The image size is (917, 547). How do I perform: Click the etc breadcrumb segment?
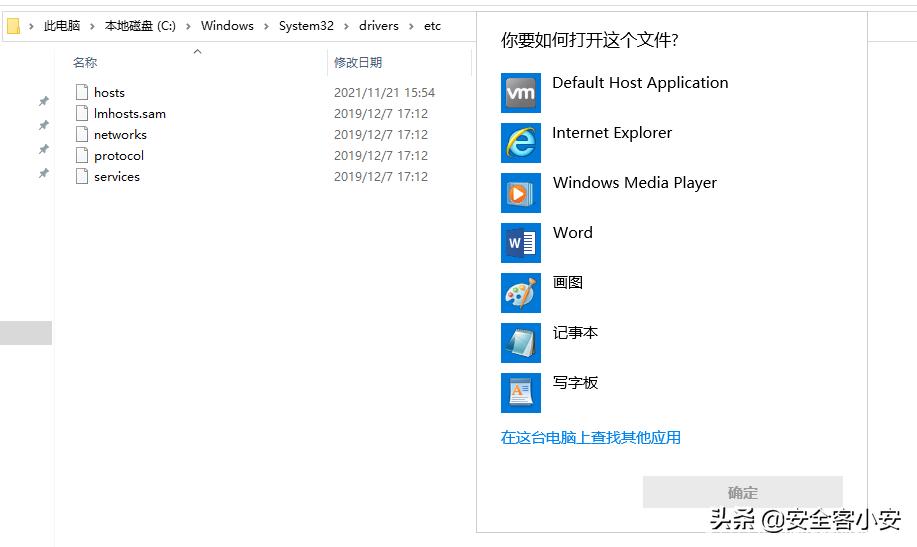click(432, 26)
